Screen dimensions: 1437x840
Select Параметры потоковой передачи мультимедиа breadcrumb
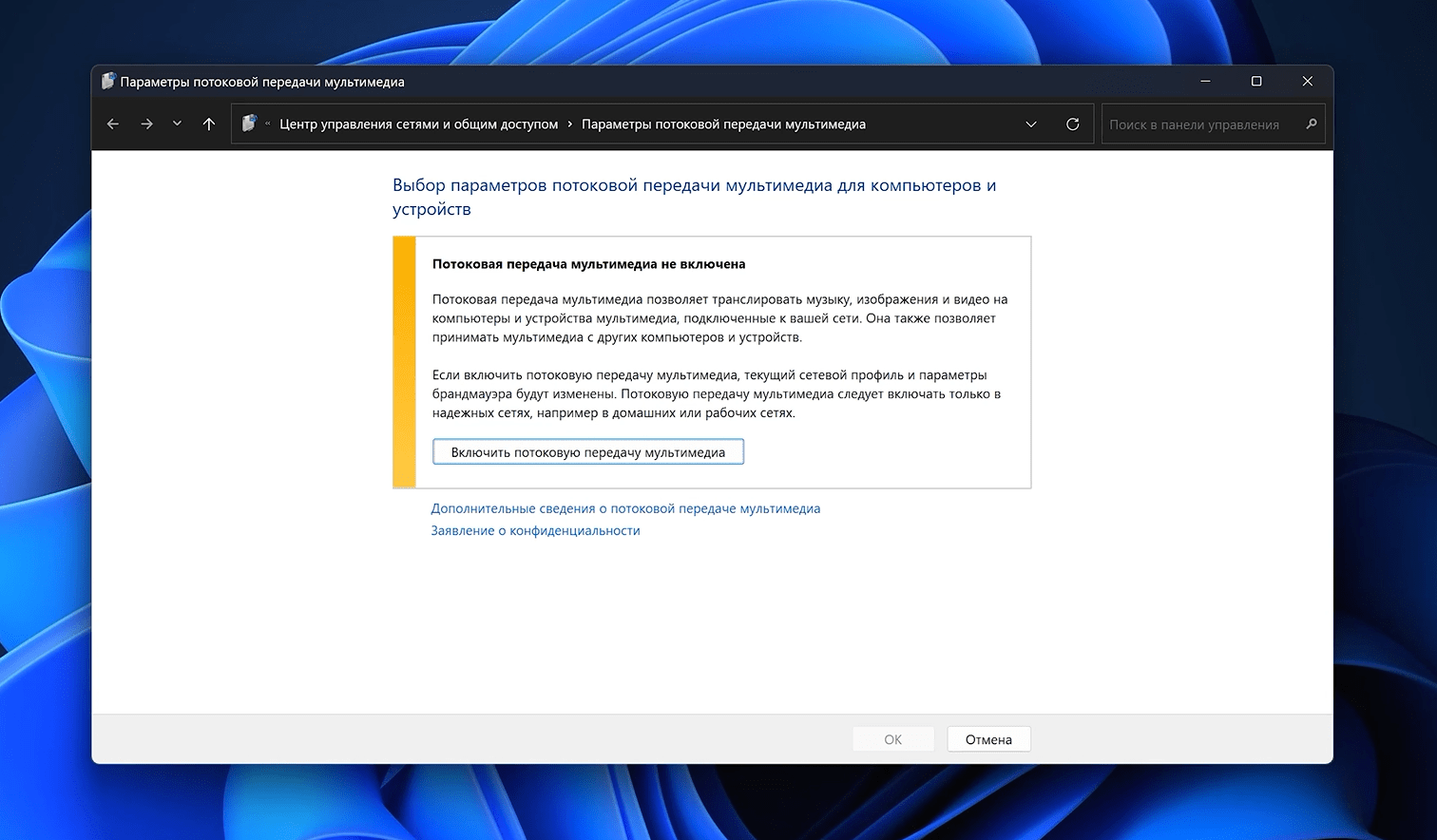(723, 124)
